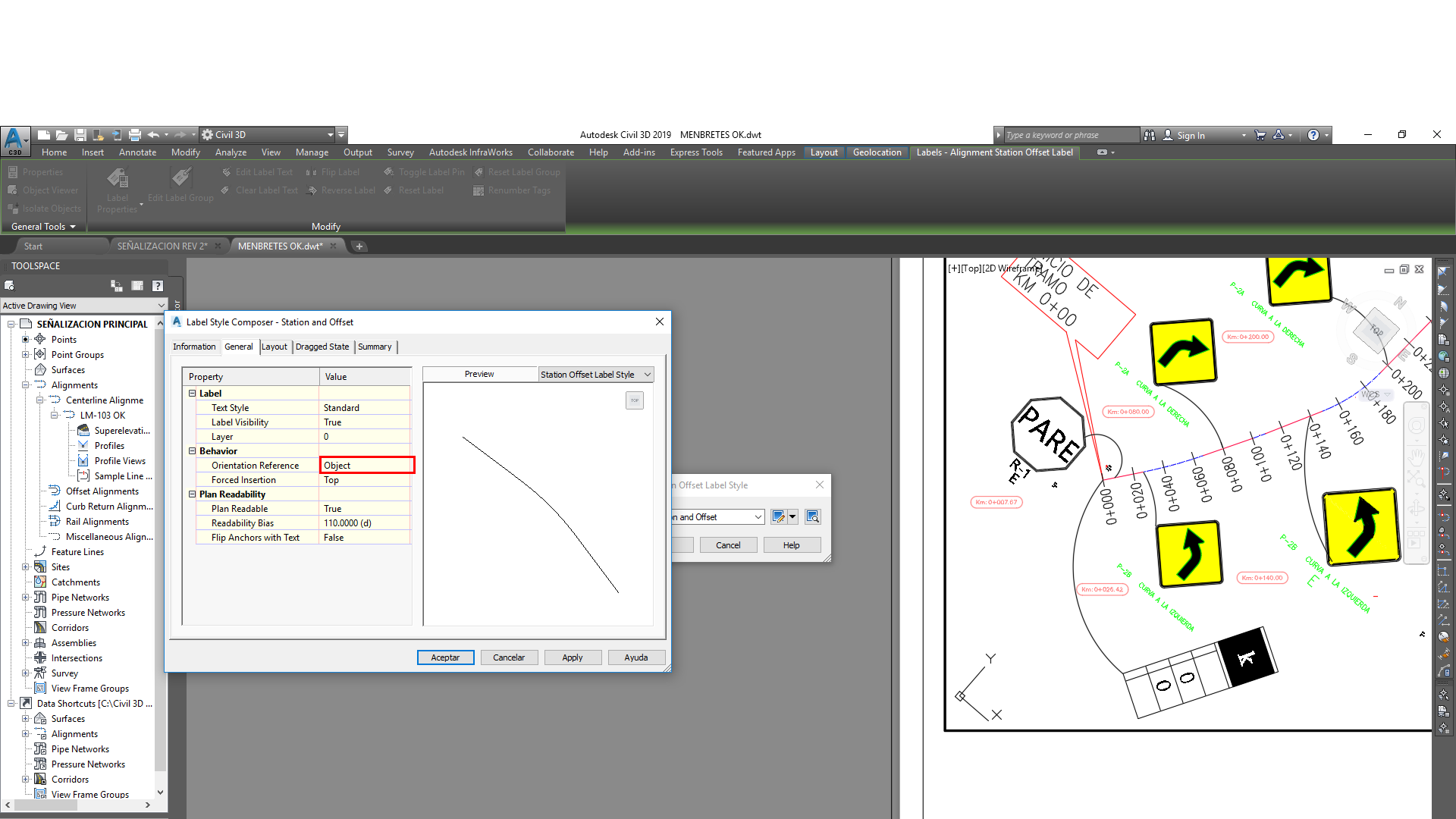Open the Station Offset Label Style preview dropdown
Screen dimensions: 1456x819
point(648,374)
